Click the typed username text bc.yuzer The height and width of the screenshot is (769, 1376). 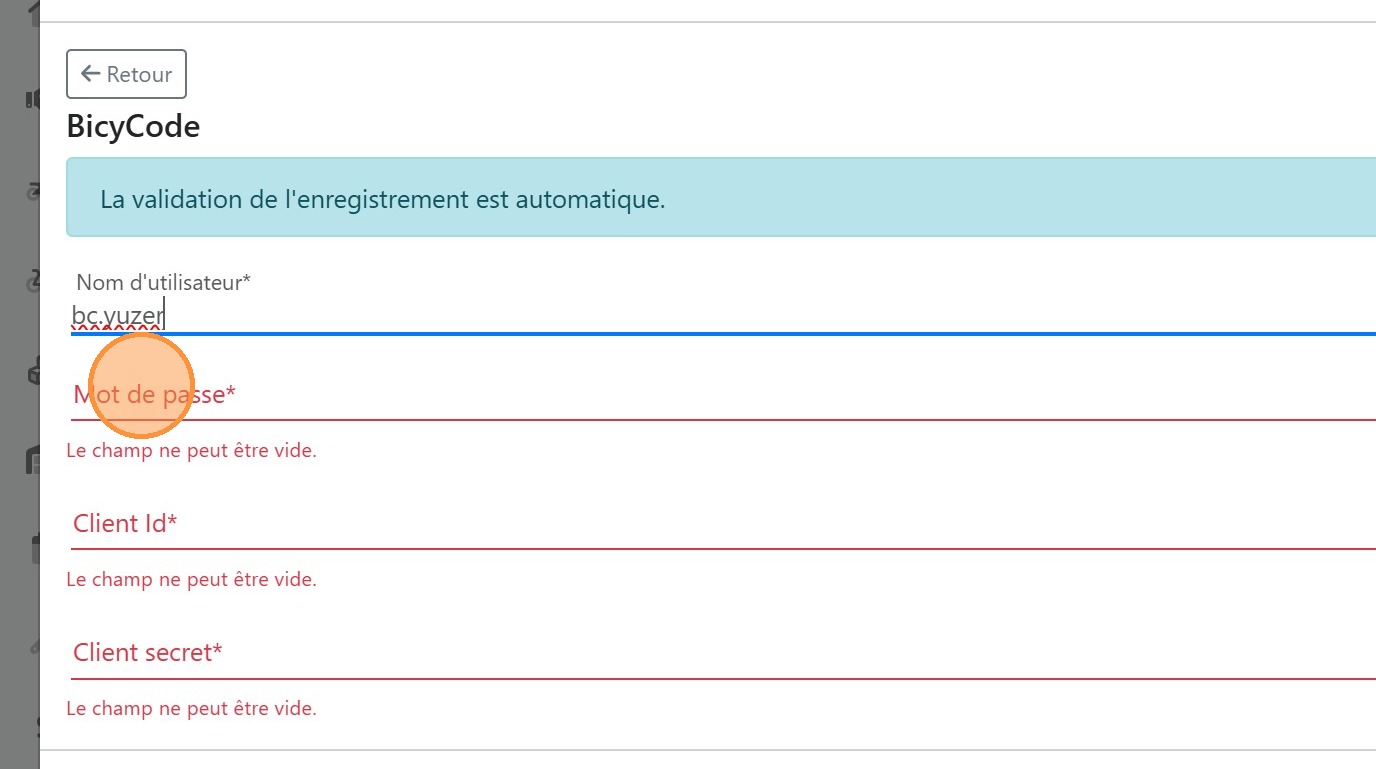117,316
